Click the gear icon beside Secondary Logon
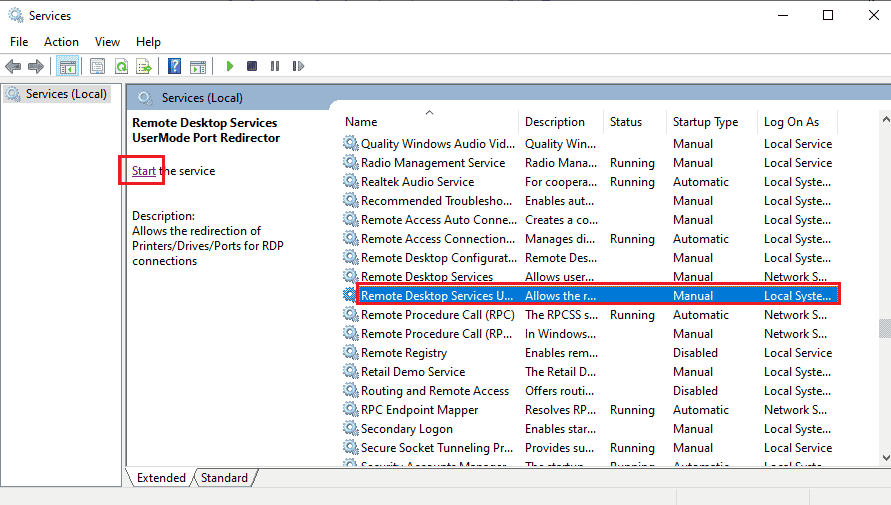The image size is (891, 505). coord(351,428)
